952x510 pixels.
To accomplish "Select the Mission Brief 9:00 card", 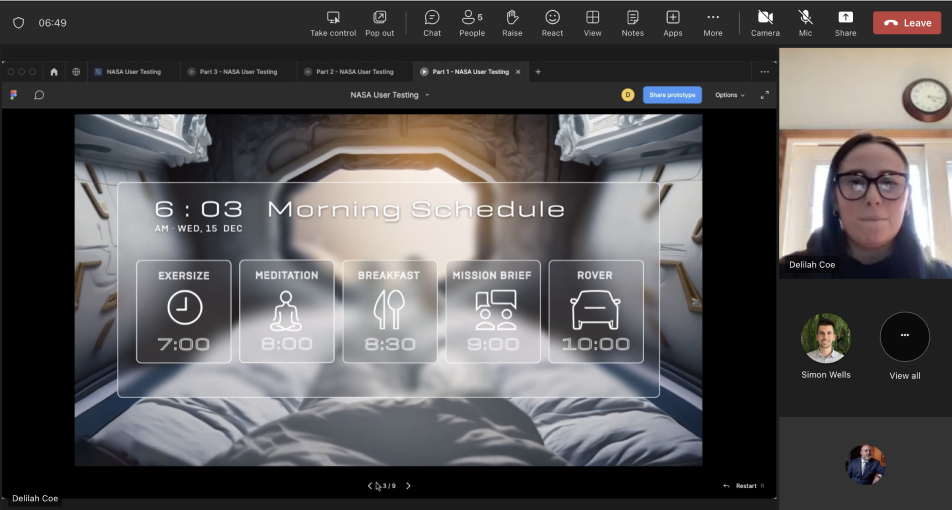I will click(493, 311).
